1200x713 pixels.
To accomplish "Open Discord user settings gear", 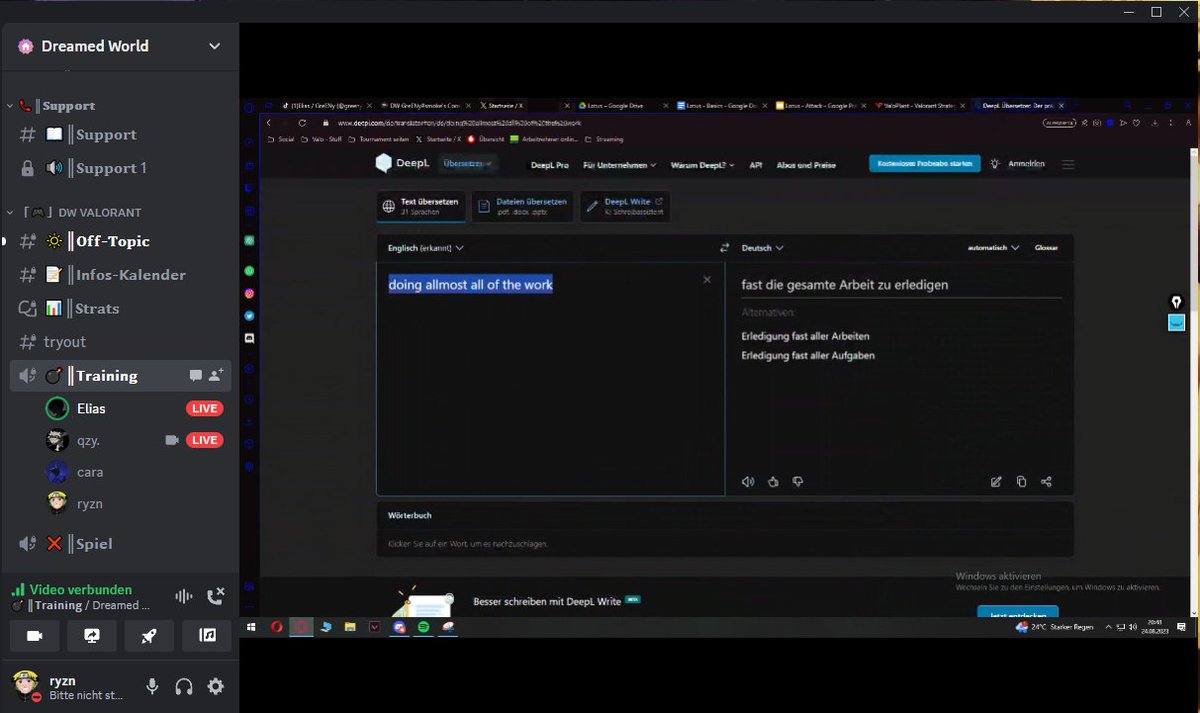I will 215,686.
